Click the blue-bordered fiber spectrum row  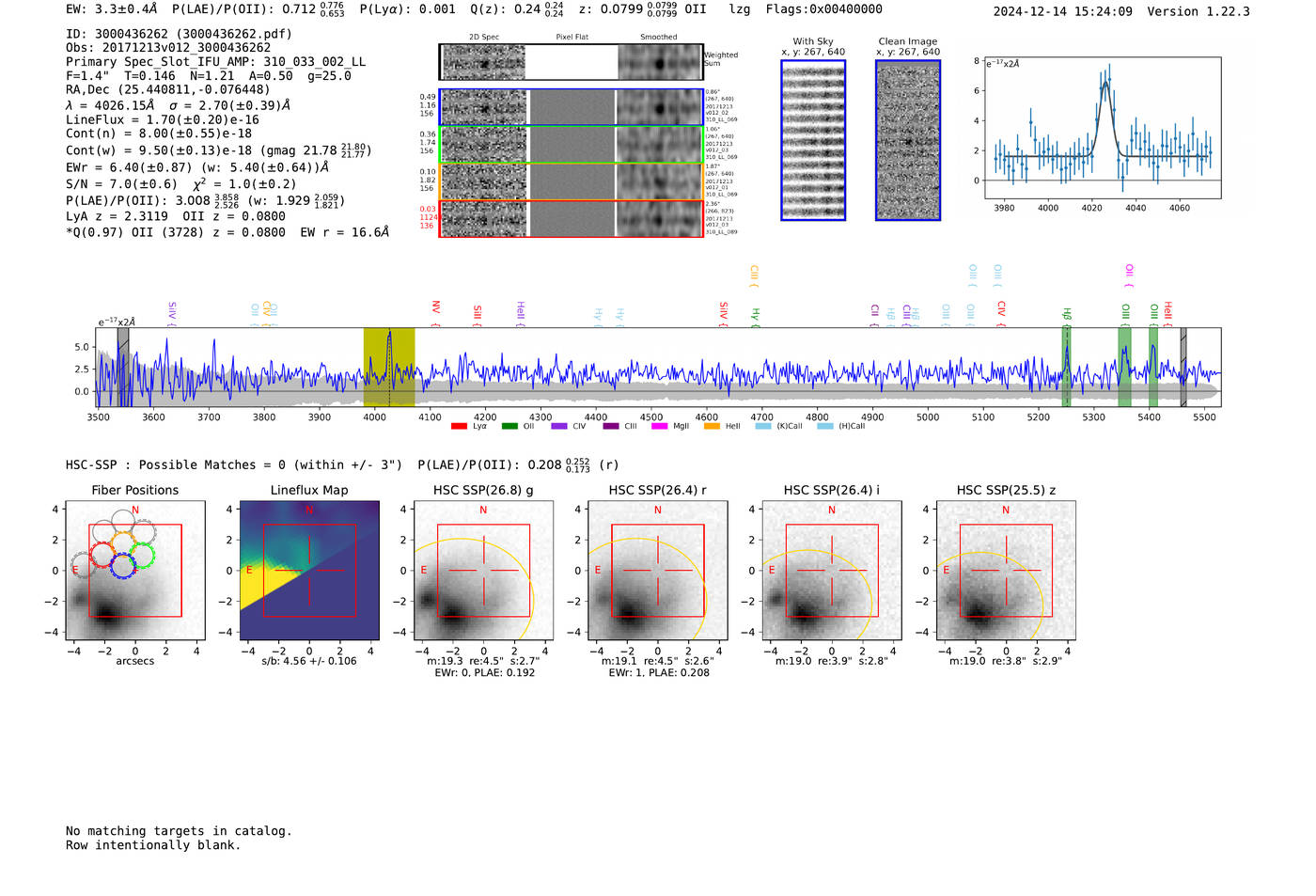click(572, 107)
